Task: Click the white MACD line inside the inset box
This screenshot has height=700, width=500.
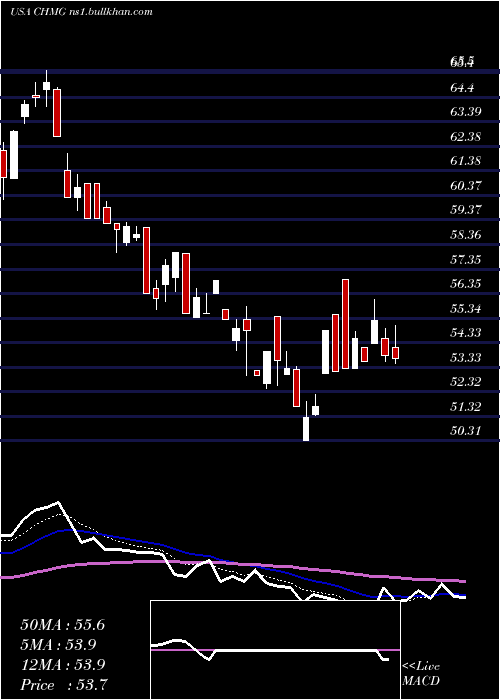Action: [270, 650]
